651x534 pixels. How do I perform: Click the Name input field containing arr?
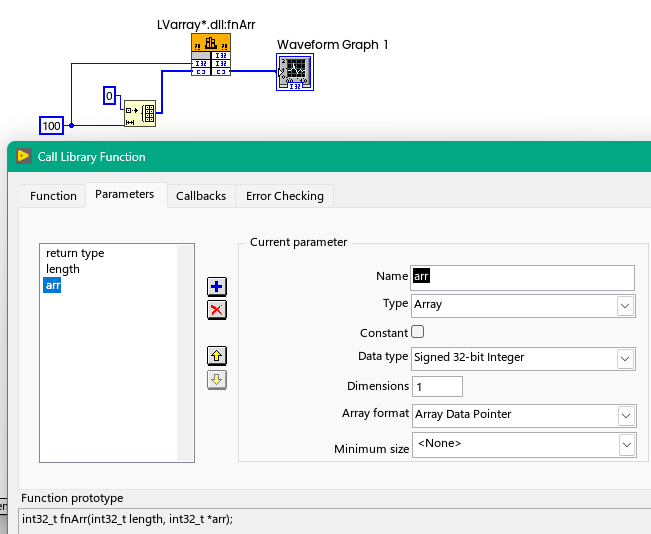pyautogui.click(x=522, y=277)
